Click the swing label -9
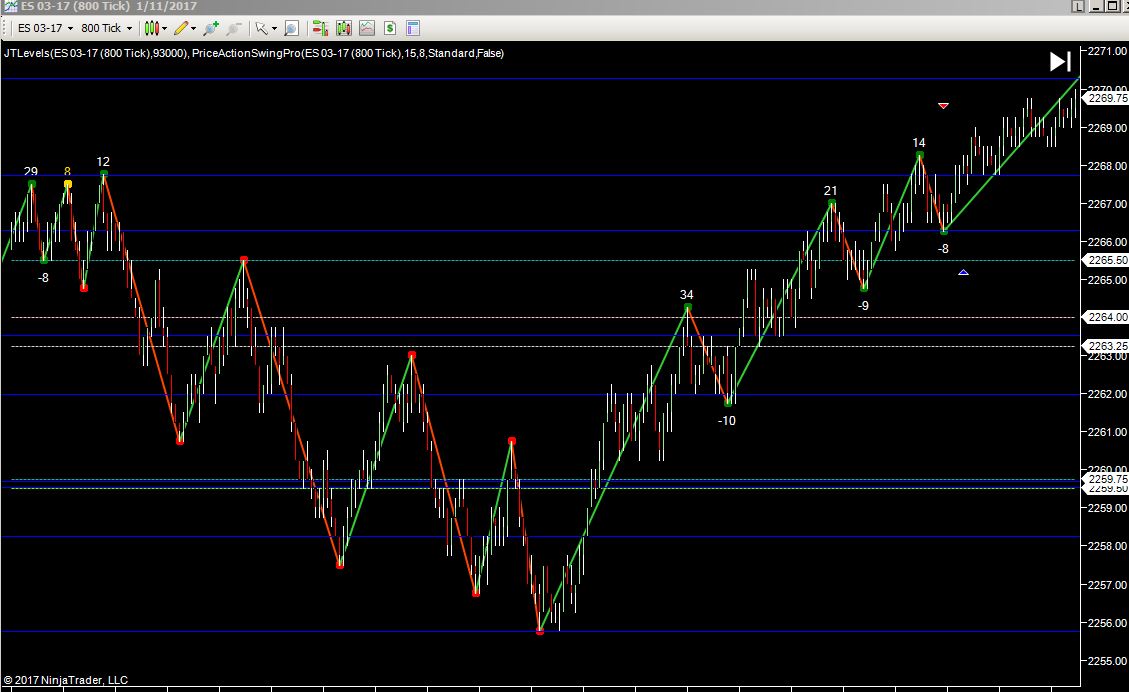The image size is (1129, 692). (x=863, y=305)
